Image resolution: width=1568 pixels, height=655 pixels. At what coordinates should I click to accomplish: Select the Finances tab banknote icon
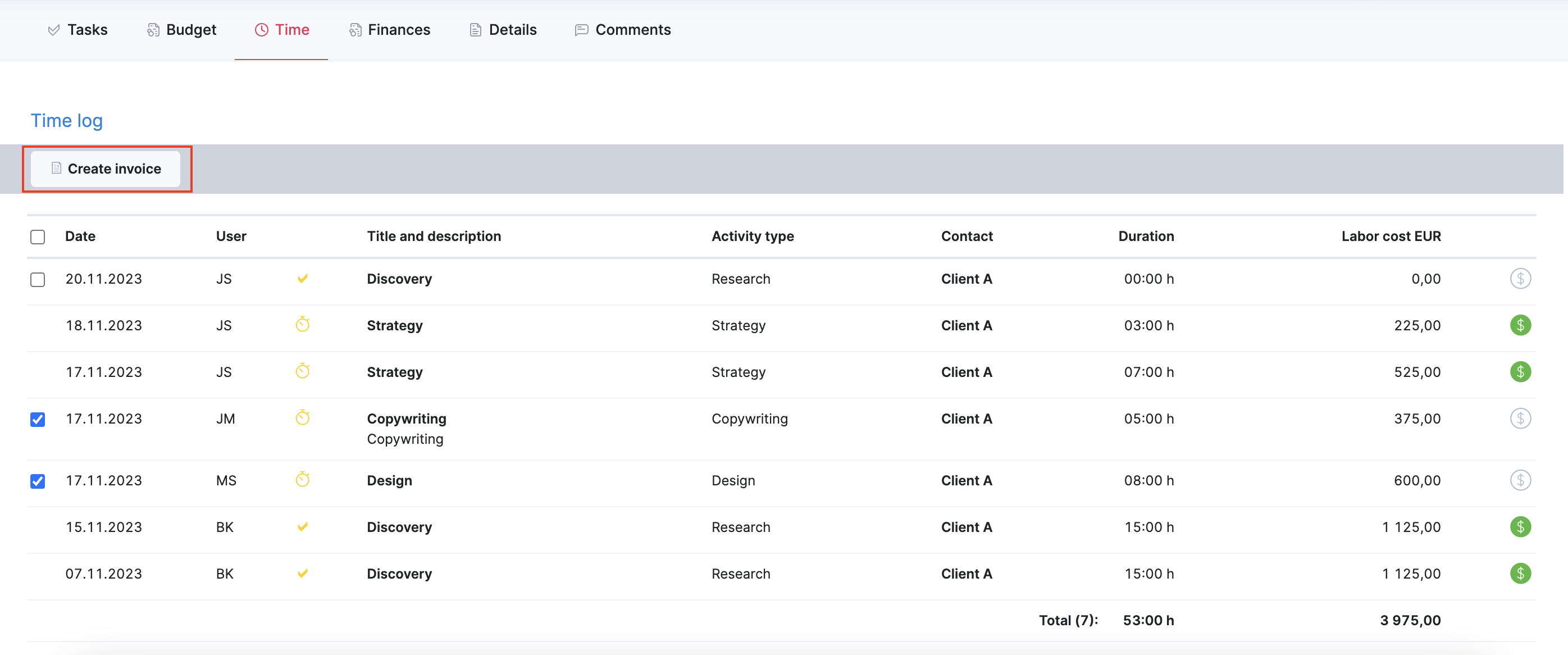(x=355, y=29)
